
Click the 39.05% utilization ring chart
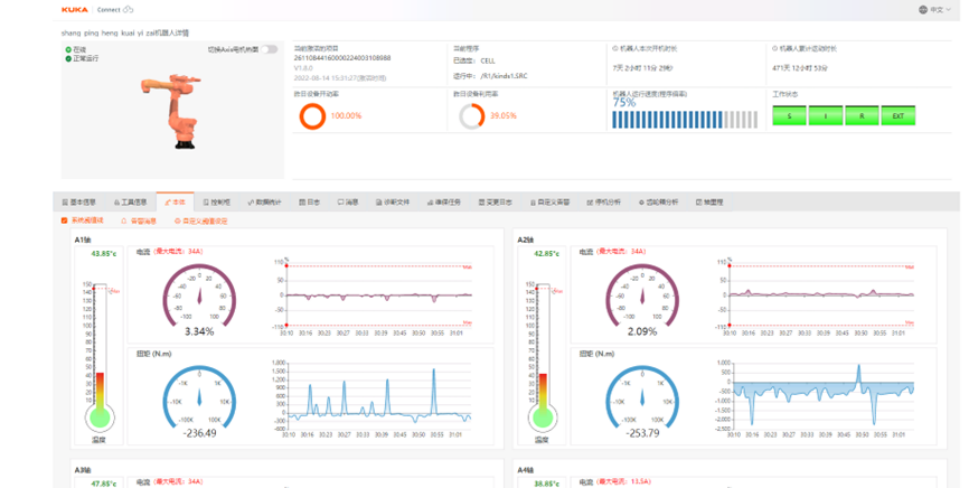pyautogui.click(x=472, y=116)
